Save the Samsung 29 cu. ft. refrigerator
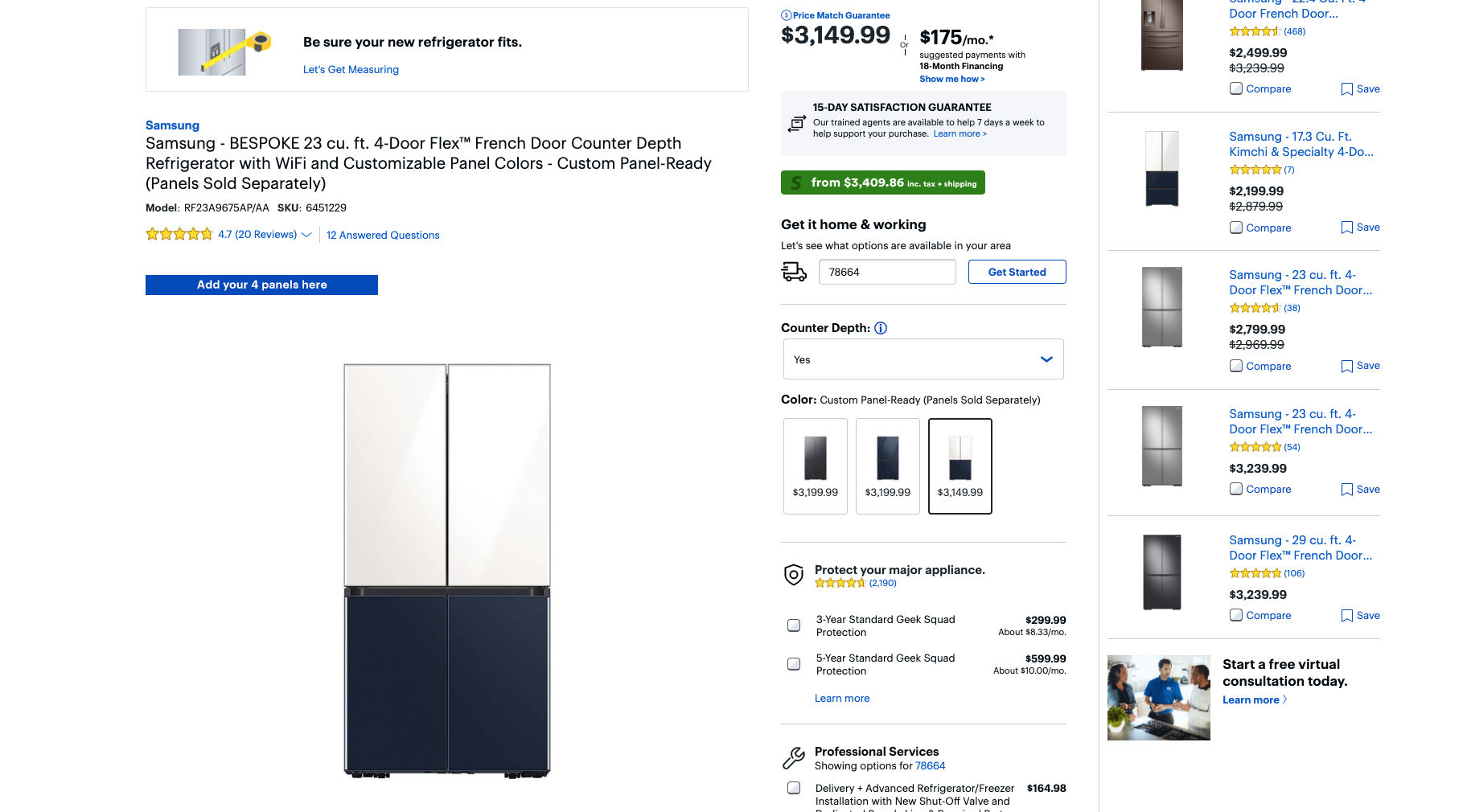 (x=1360, y=616)
